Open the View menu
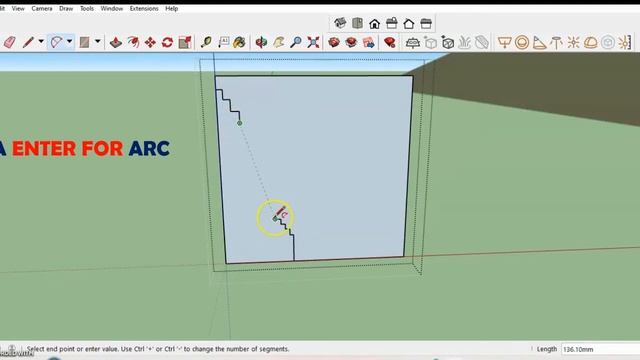Viewport: 640px width, 360px height. pos(18,9)
